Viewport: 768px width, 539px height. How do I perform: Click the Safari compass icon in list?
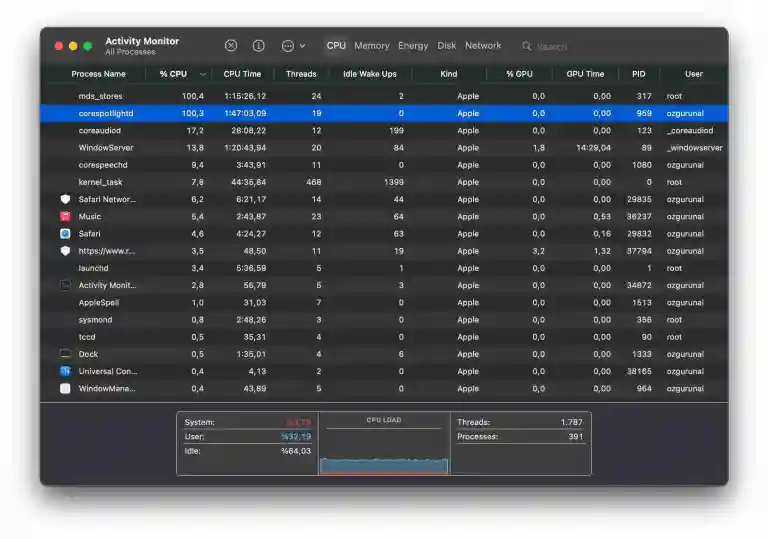tap(65, 233)
